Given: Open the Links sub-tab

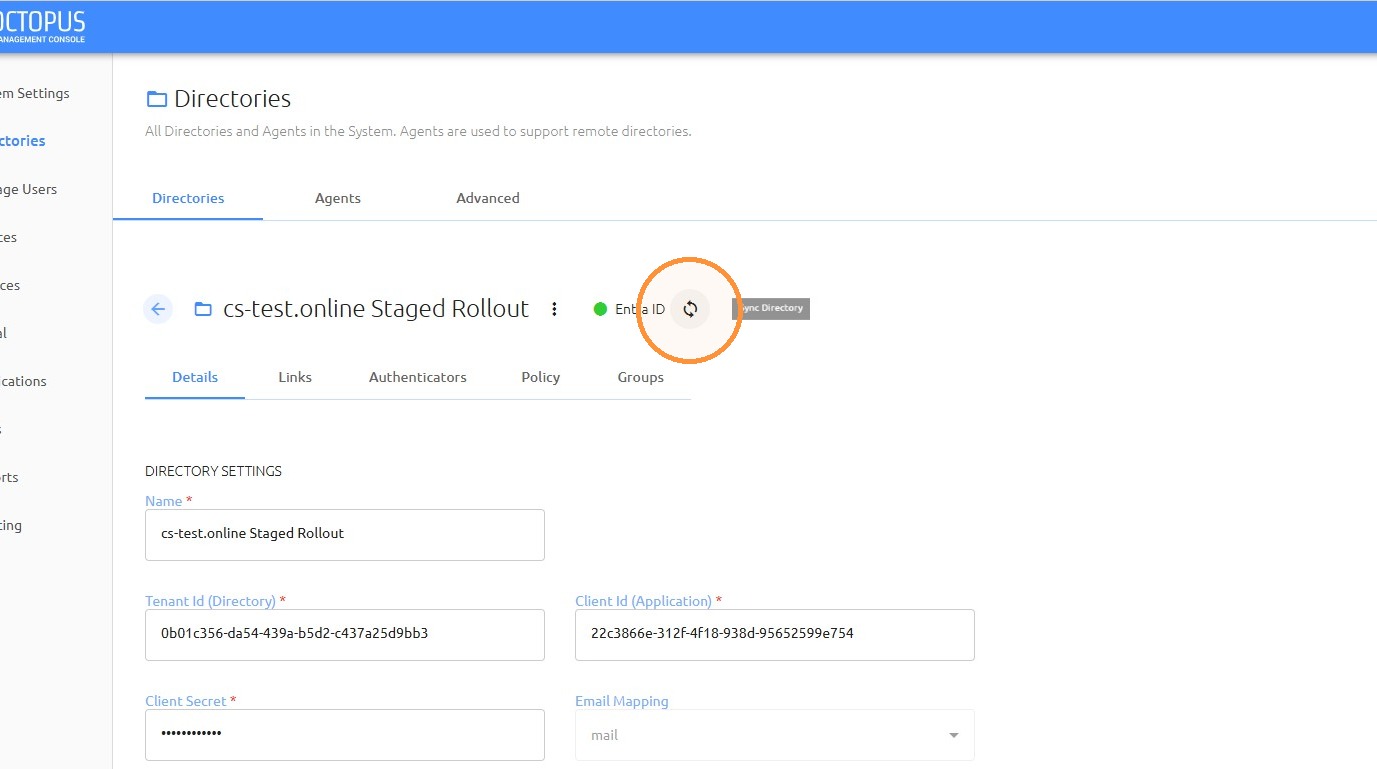Looking at the screenshot, I should (x=295, y=377).
